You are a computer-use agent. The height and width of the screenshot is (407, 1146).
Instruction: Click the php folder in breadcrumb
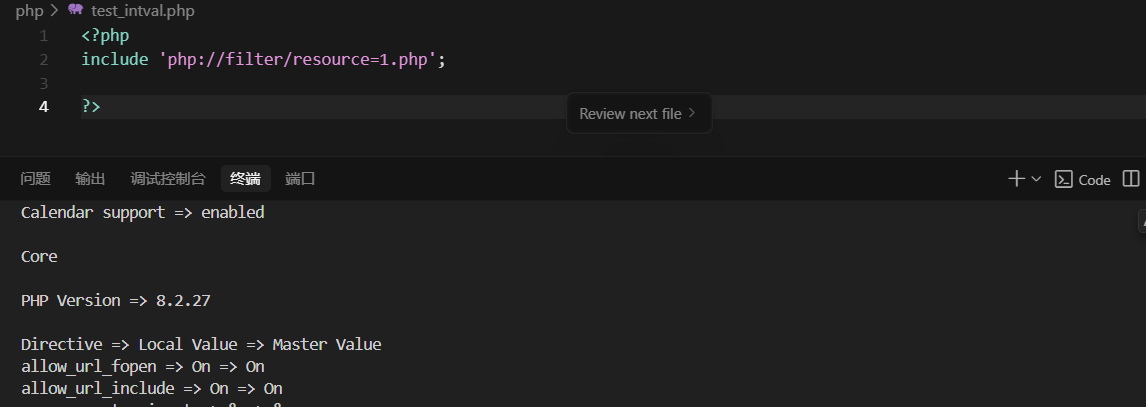(x=28, y=11)
